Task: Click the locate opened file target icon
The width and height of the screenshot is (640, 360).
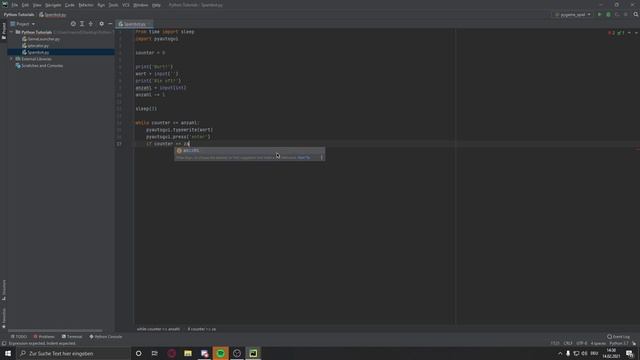Action: tap(73, 24)
